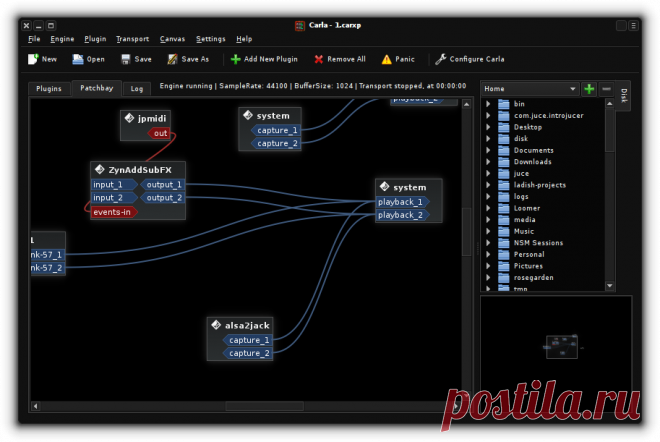Expand the ladish-projects folder arrow
The width and height of the screenshot is (660, 442).
tap(488, 185)
